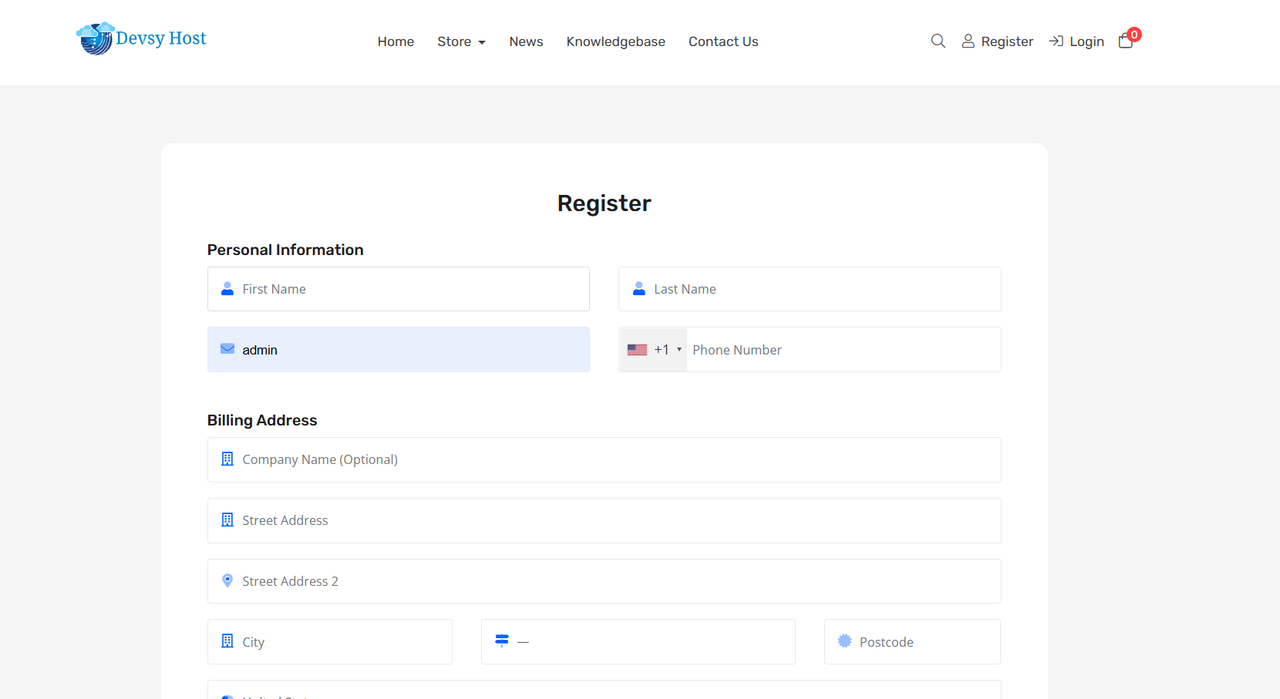Focus the Company Name (Optional) field
This screenshot has height=699, width=1280.
pos(604,459)
